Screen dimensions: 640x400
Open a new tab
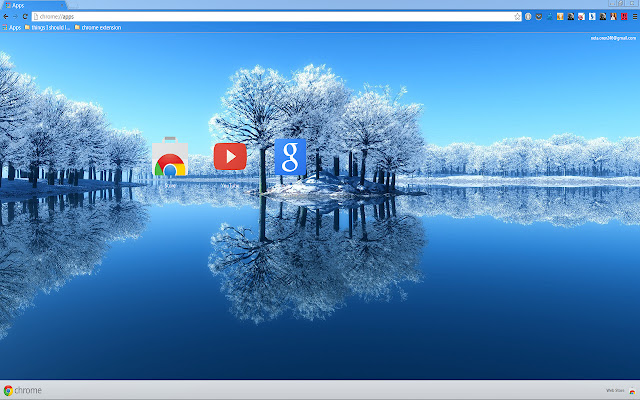tap(73, 6)
